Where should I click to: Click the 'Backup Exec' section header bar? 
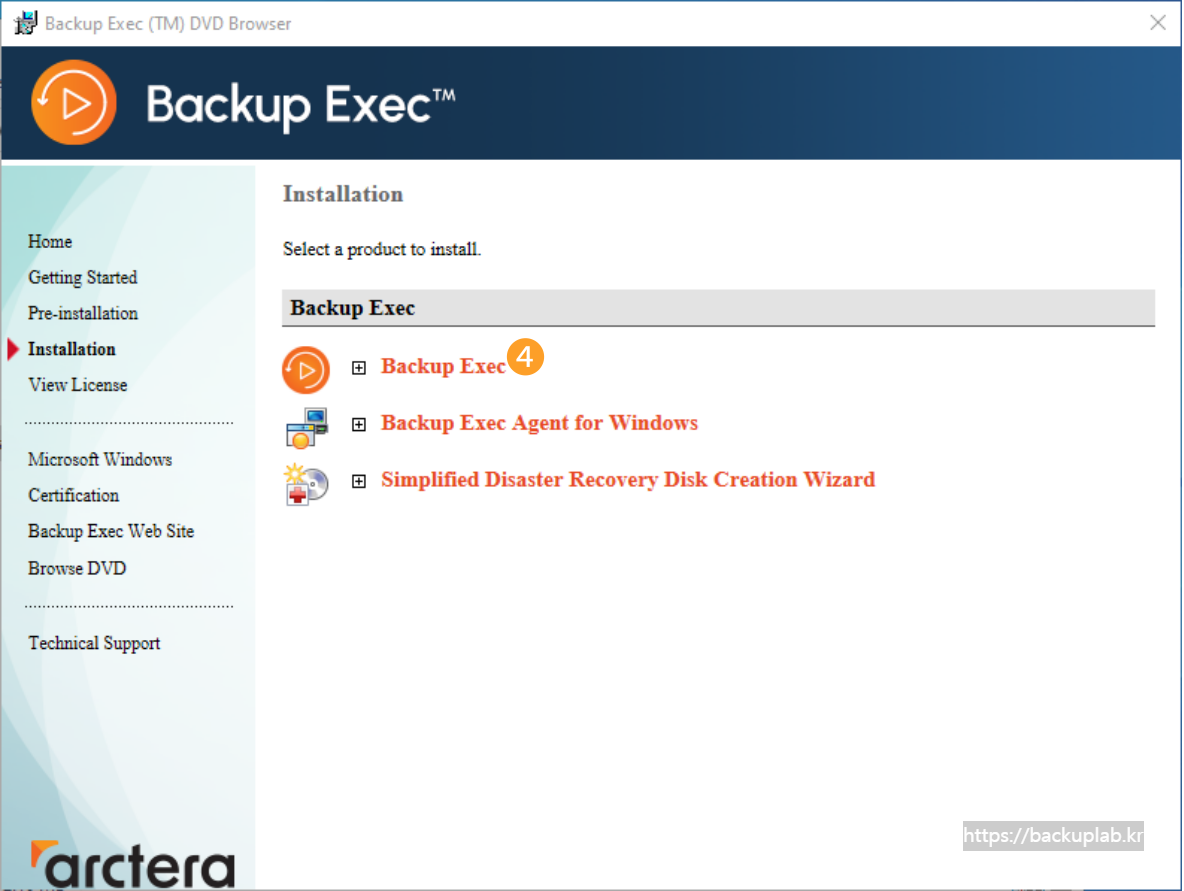tap(718, 308)
